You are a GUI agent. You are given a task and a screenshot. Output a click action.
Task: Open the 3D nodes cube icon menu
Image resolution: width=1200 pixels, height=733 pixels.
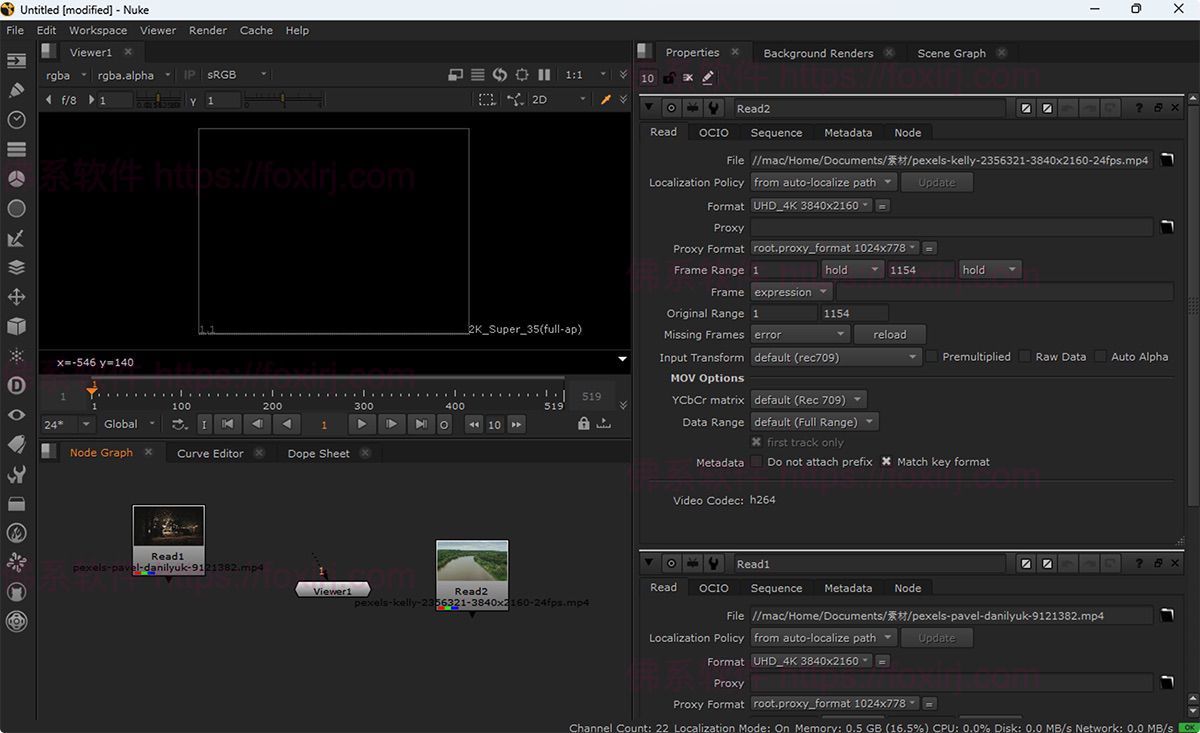16,326
